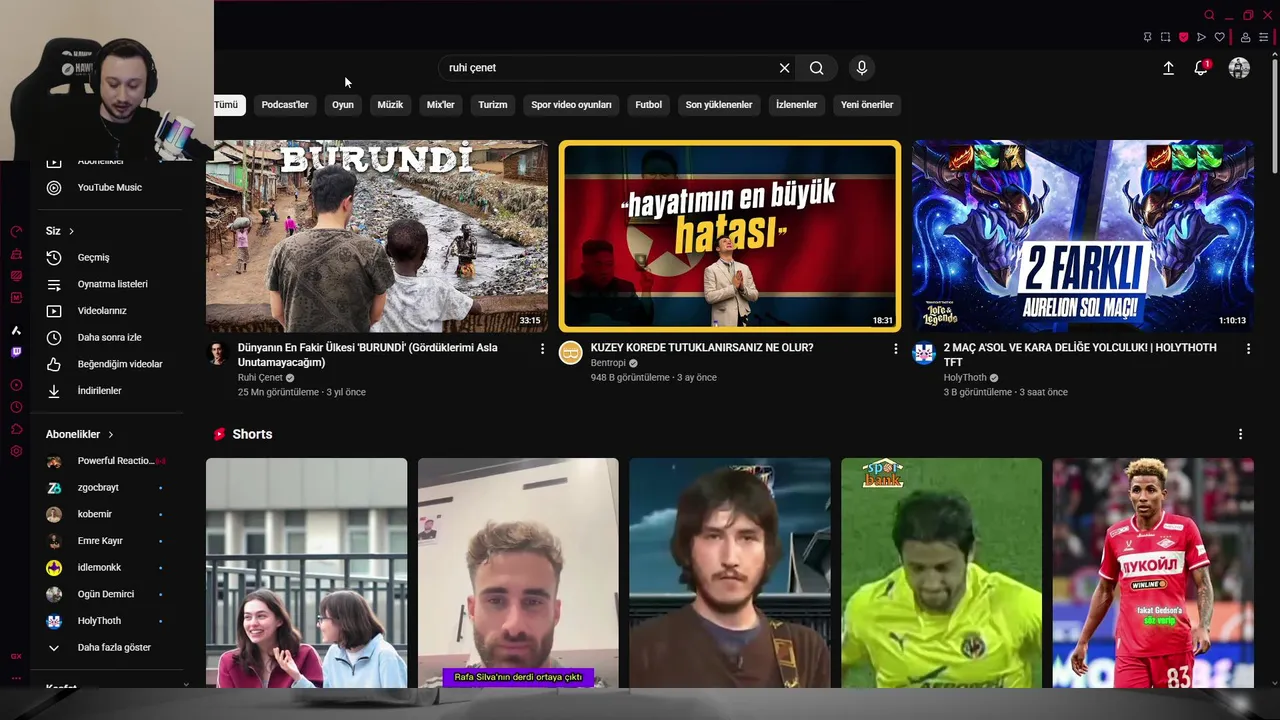Select the Spor video oyunları chip
The image size is (1280, 720).
pos(571,105)
